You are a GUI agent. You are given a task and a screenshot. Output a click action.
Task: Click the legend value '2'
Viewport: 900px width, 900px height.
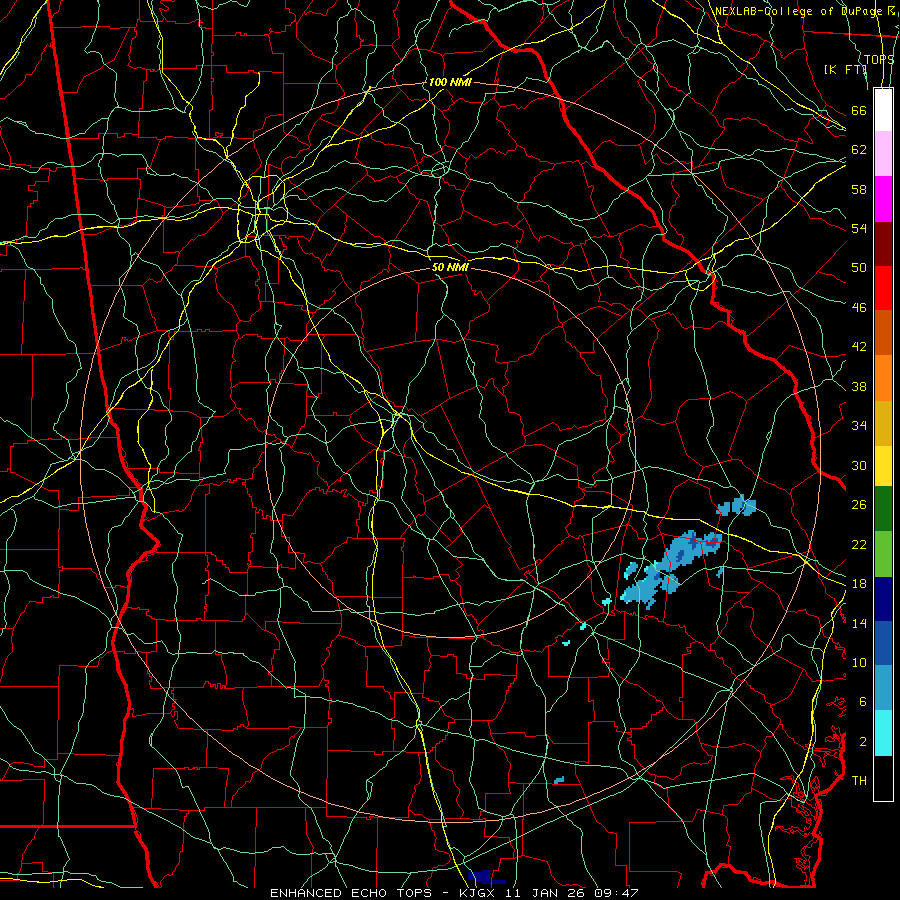click(863, 742)
